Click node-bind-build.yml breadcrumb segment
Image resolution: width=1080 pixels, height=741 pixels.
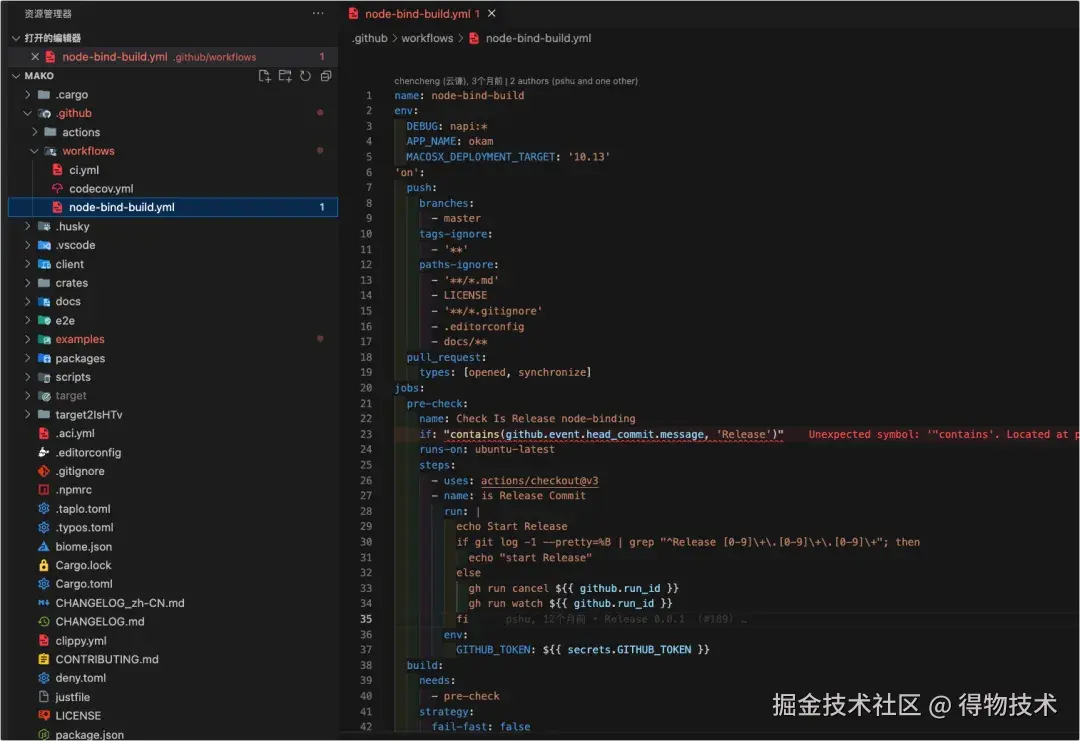click(538, 39)
